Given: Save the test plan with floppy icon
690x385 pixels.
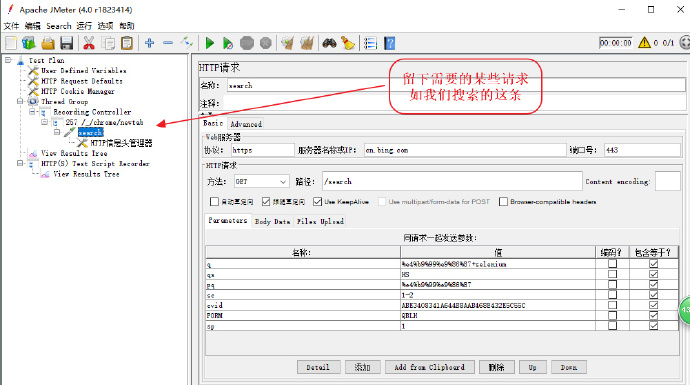Looking at the screenshot, I should 66,43.
